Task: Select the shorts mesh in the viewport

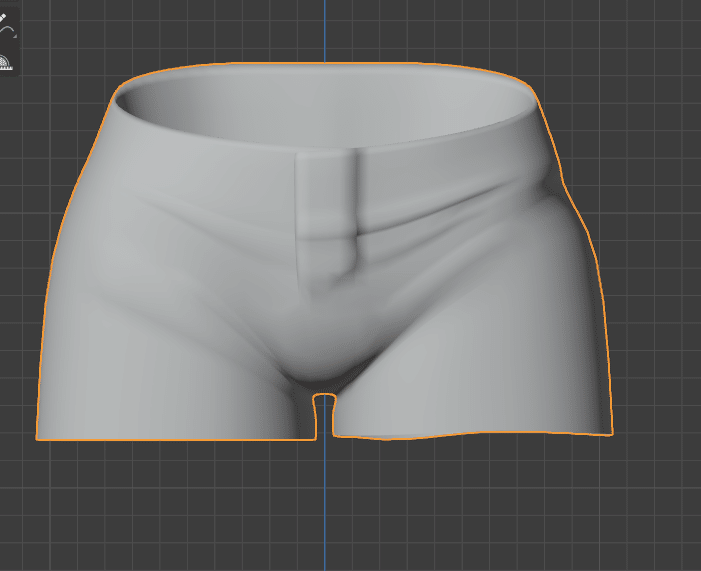Action: click(324, 251)
